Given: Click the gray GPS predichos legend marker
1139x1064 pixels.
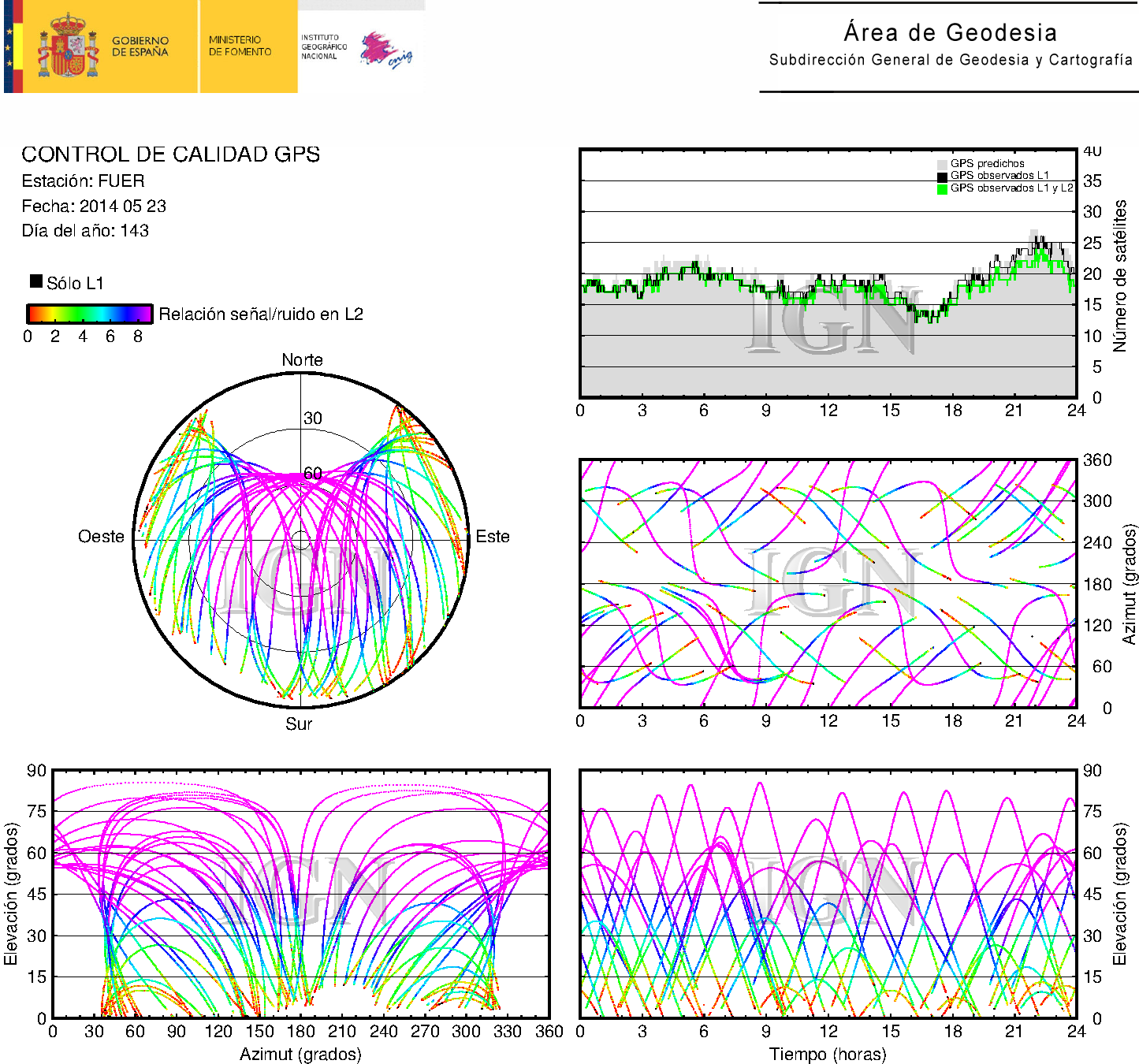Looking at the screenshot, I should point(941,164).
